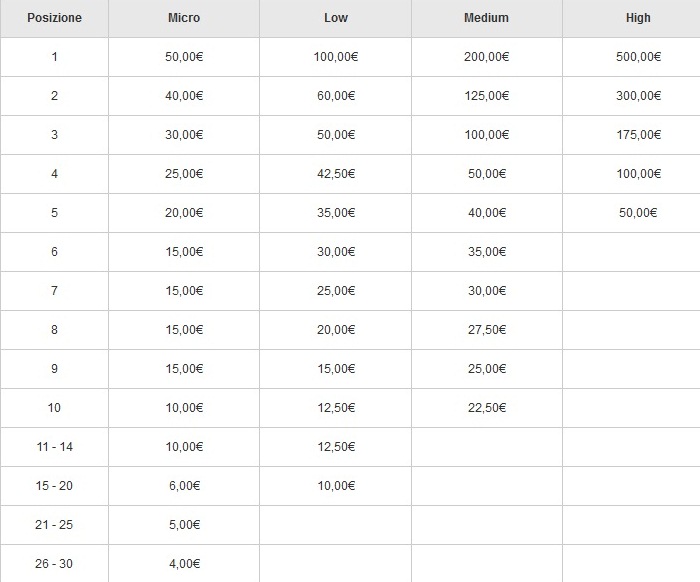Select the position 10 row label
Screen dimensions: 700x582
coord(54,408)
